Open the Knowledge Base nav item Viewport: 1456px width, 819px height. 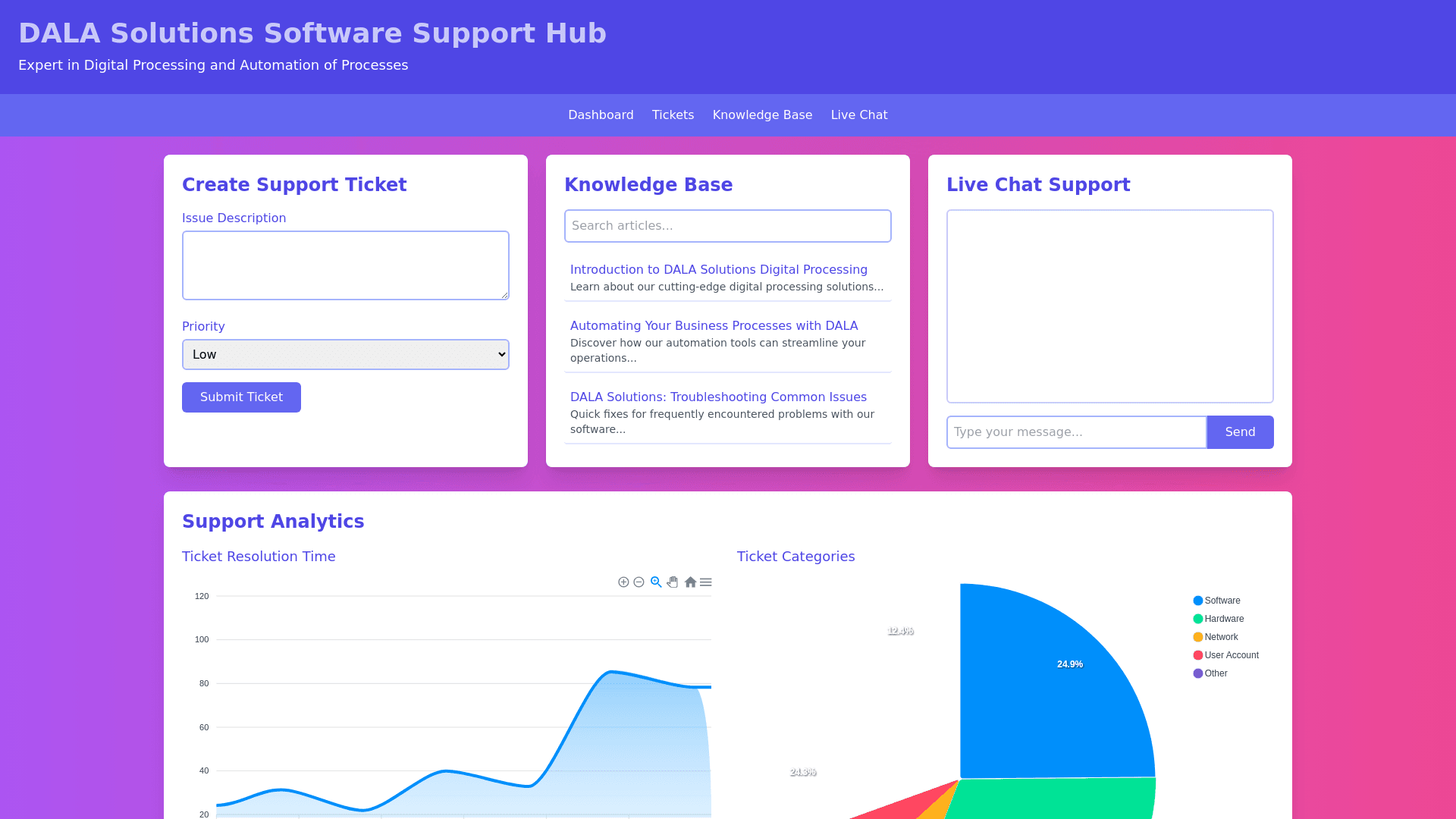tap(762, 115)
